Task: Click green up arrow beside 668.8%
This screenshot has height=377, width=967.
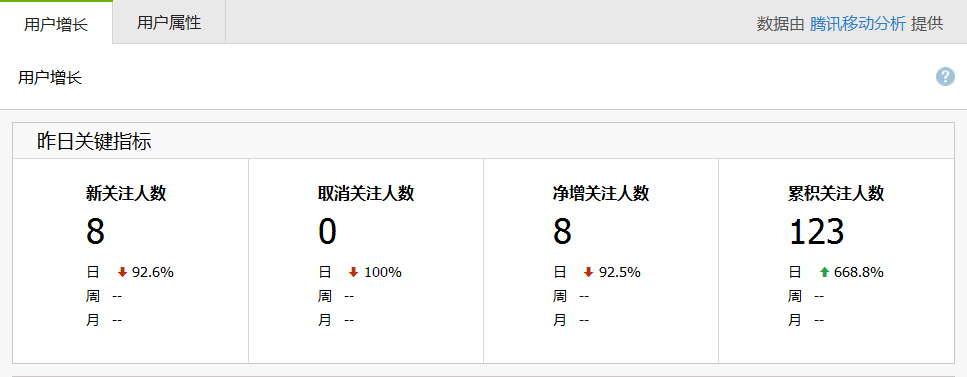Action: [824, 272]
